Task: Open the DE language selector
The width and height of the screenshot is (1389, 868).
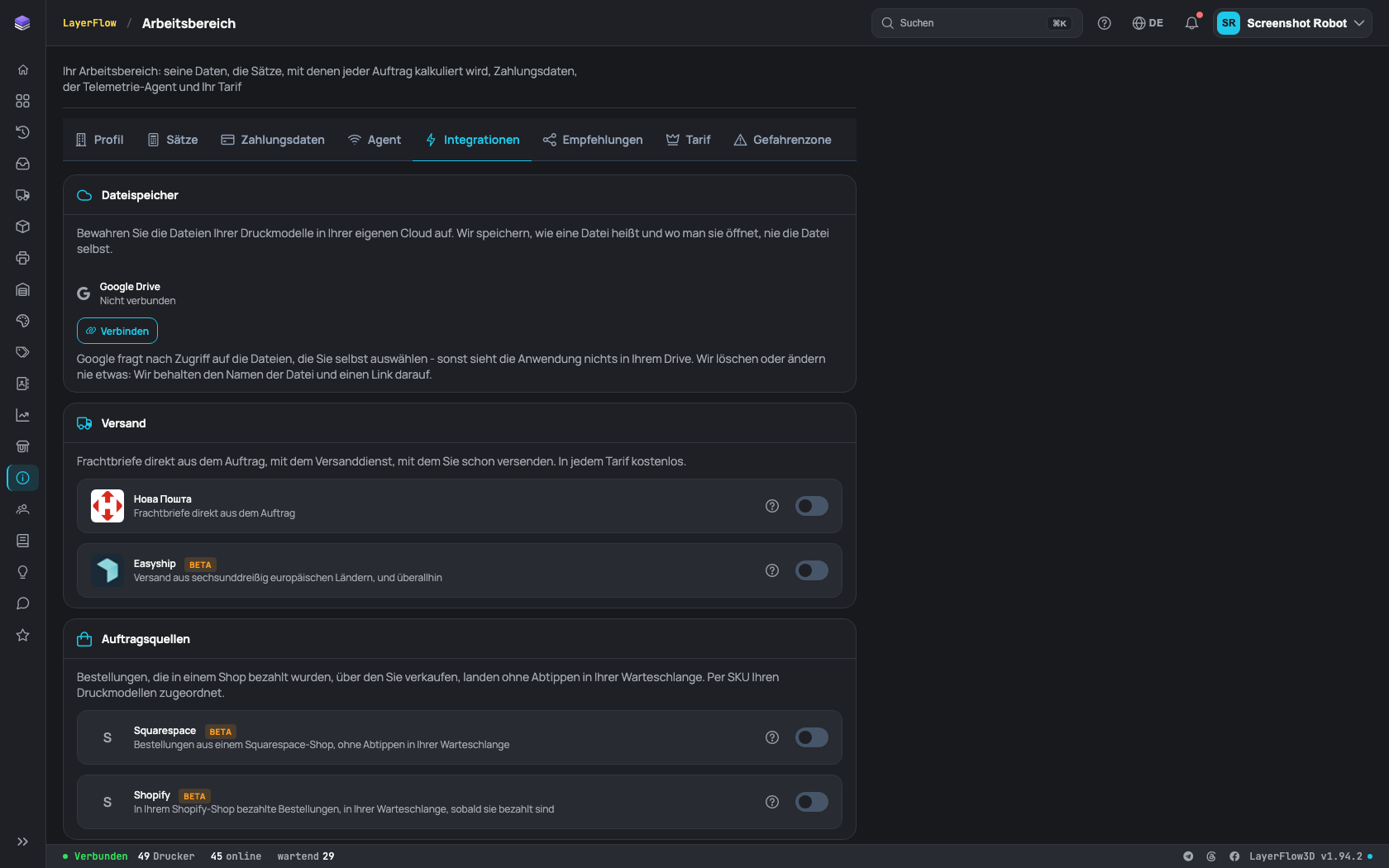Action: [1148, 23]
